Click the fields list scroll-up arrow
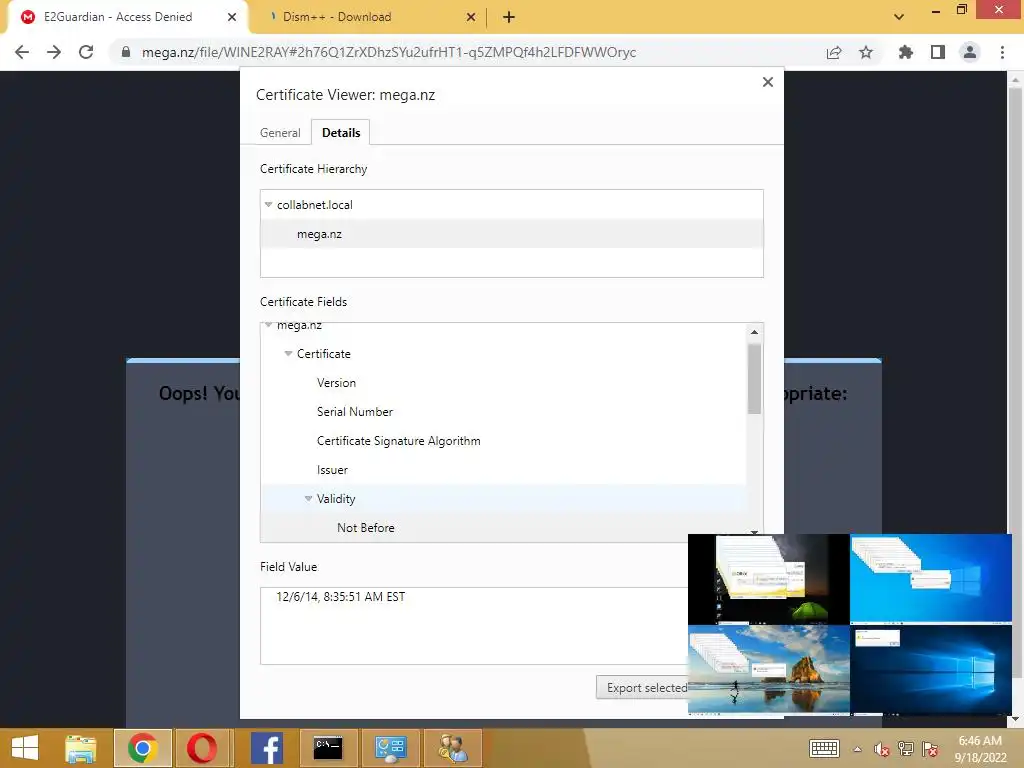 tap(754, 332)
